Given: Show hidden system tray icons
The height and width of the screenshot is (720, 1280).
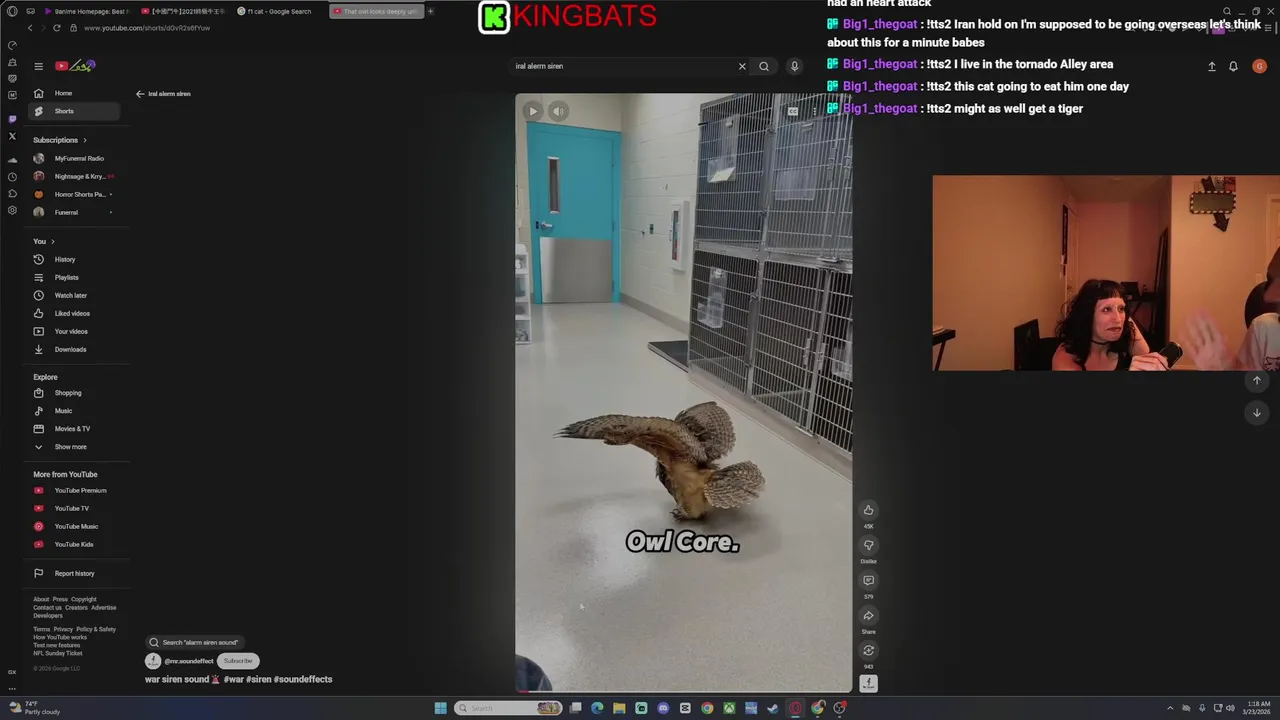Looking at the screenshot, I should coord(1172,708).
